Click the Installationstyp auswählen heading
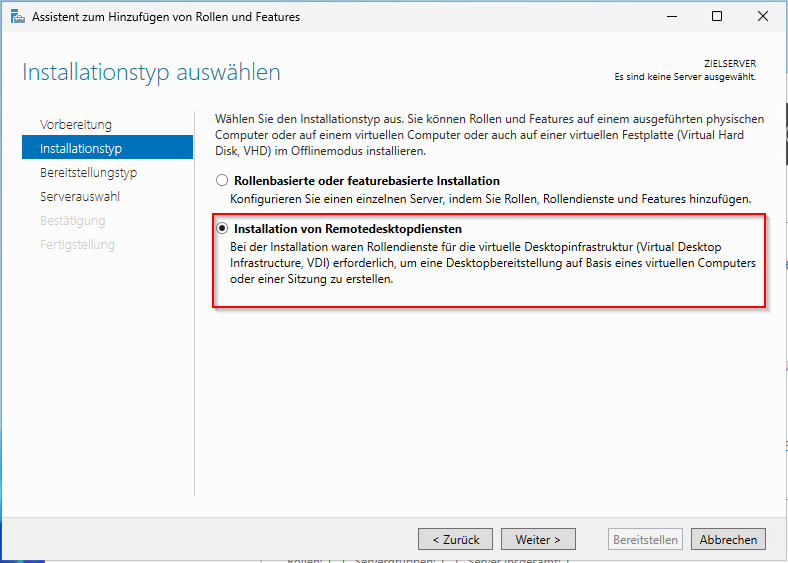Screen dimensions: 788x563 pos(151,72)
